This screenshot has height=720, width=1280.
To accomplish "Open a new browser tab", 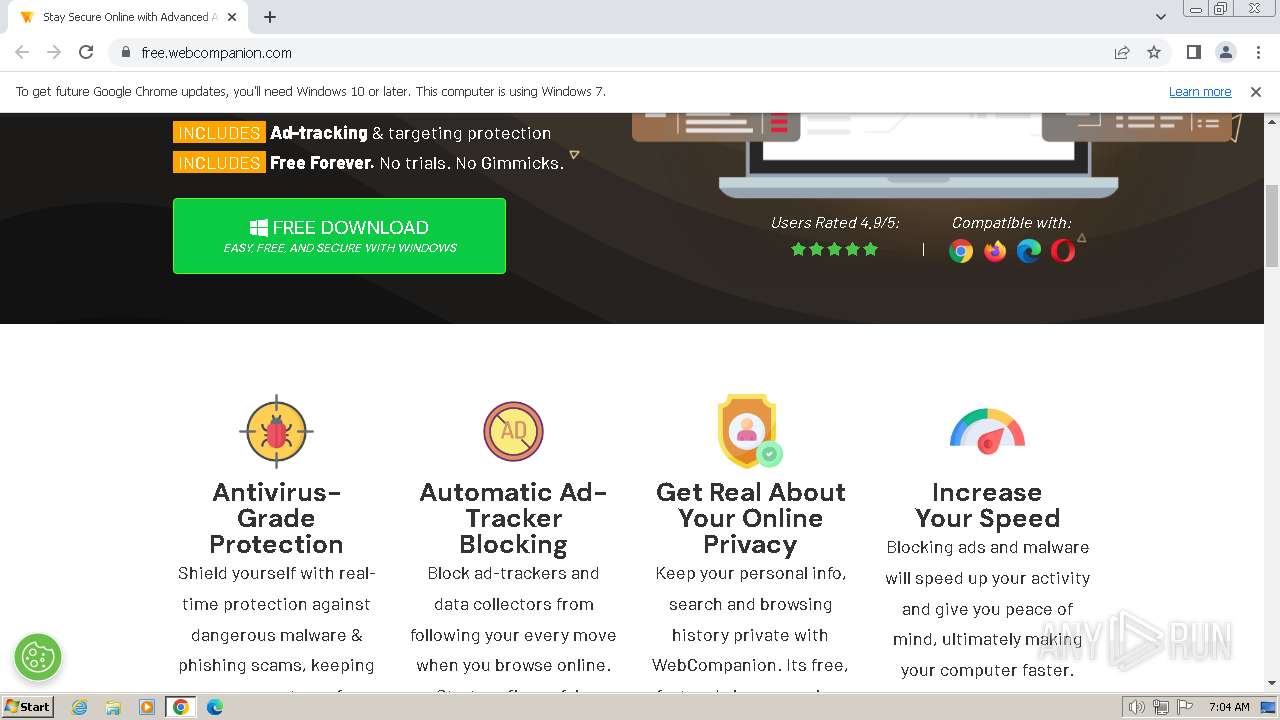I will click(270, 17).
